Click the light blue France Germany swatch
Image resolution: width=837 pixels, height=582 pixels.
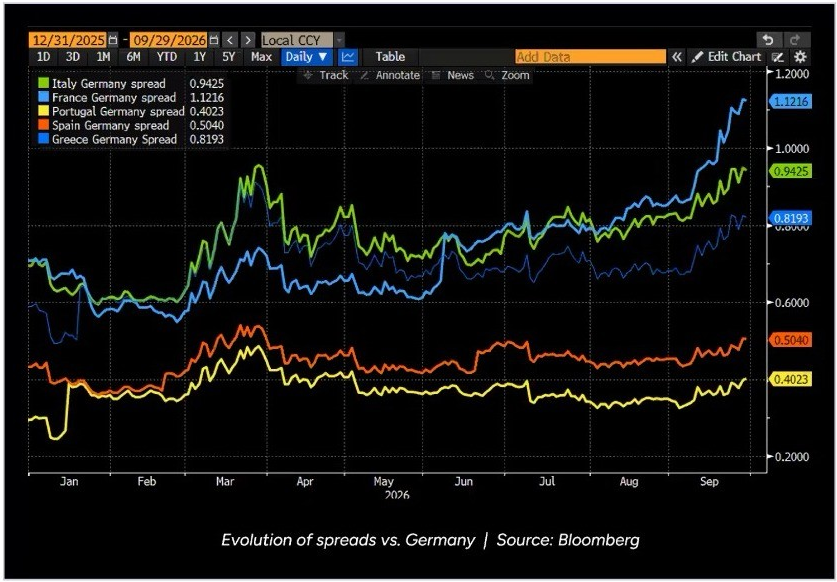tap(43, 97)
